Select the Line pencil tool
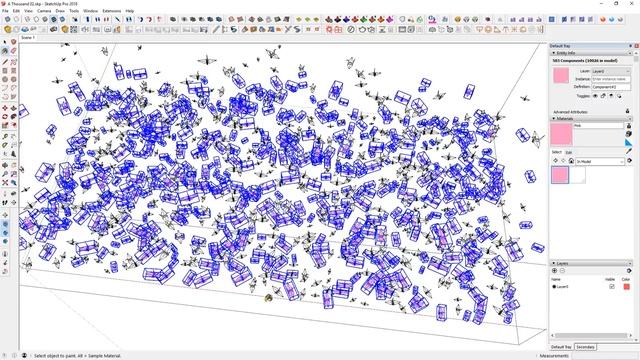 coord(5,62)
